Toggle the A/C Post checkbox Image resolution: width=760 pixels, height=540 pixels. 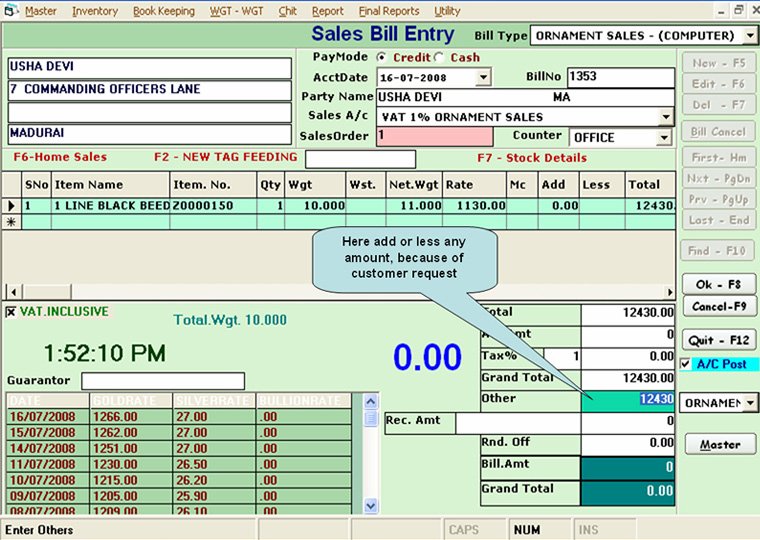click(685, 365)
